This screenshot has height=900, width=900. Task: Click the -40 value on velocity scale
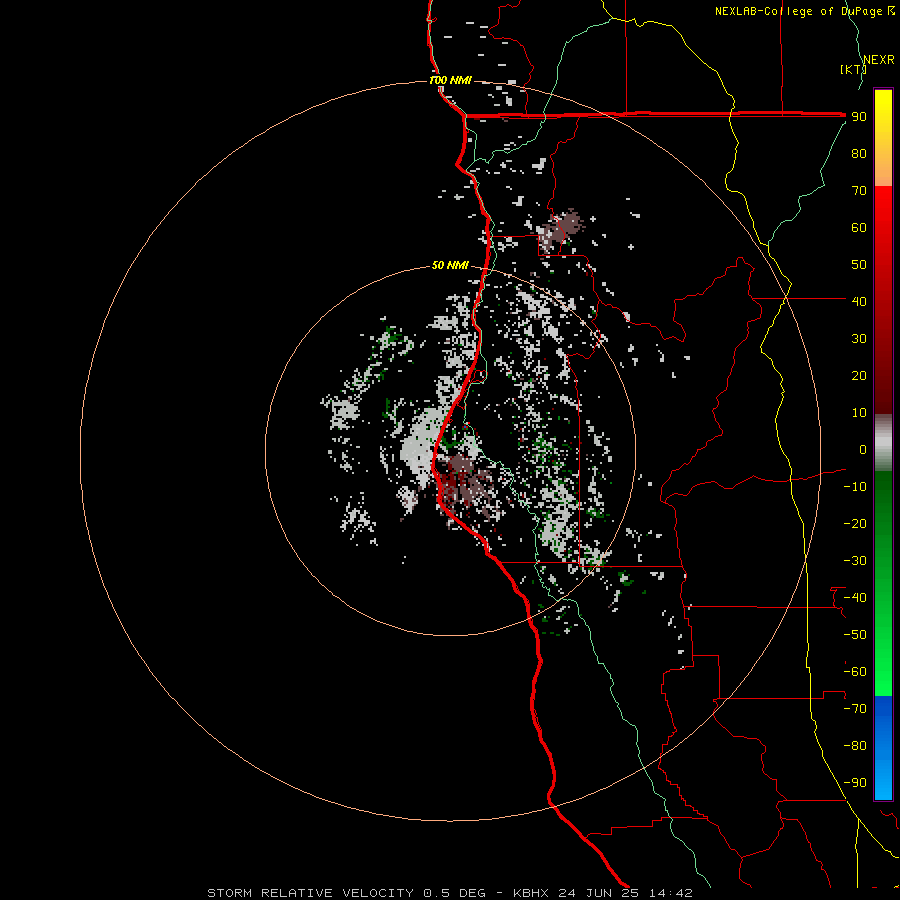[855, 598]
